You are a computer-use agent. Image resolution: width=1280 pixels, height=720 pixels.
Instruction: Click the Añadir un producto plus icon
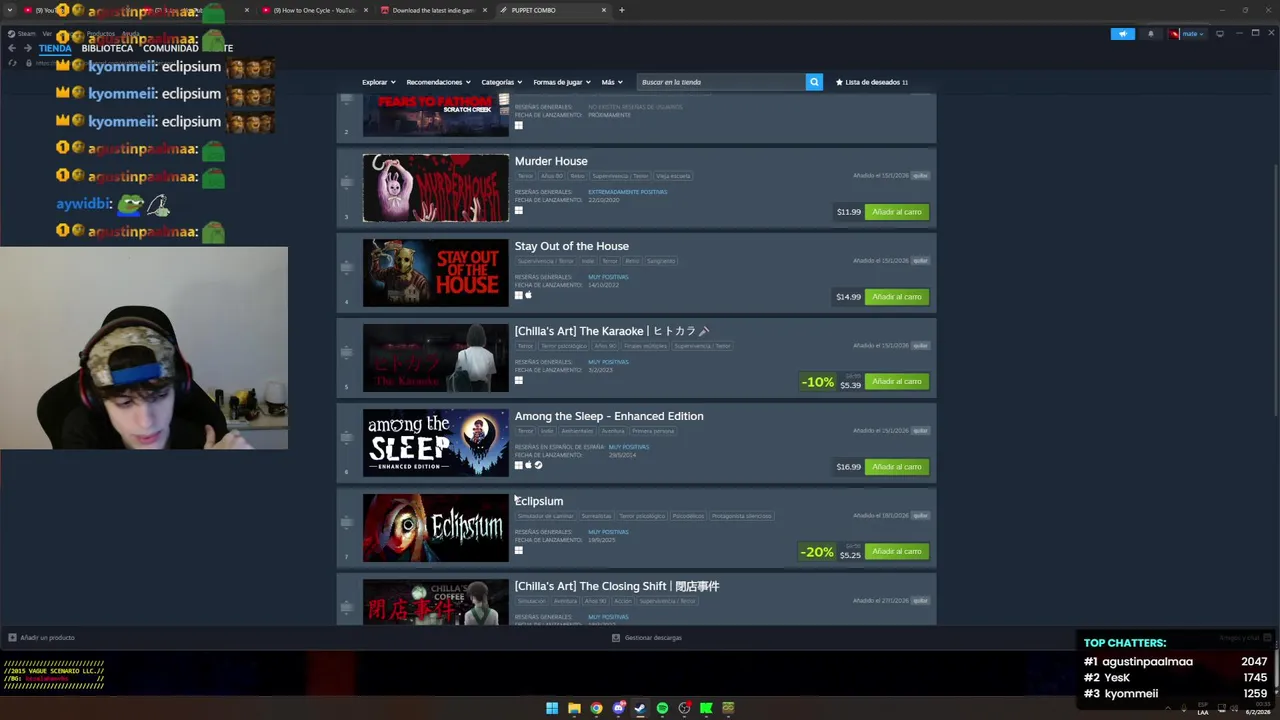(12, 637)
